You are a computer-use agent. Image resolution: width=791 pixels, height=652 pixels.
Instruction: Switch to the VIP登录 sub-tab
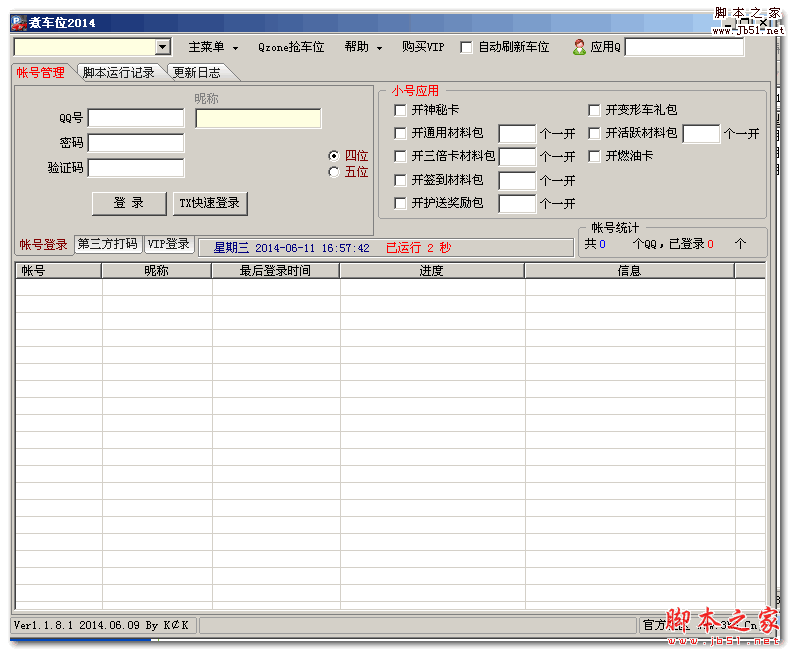click(168, 244)
